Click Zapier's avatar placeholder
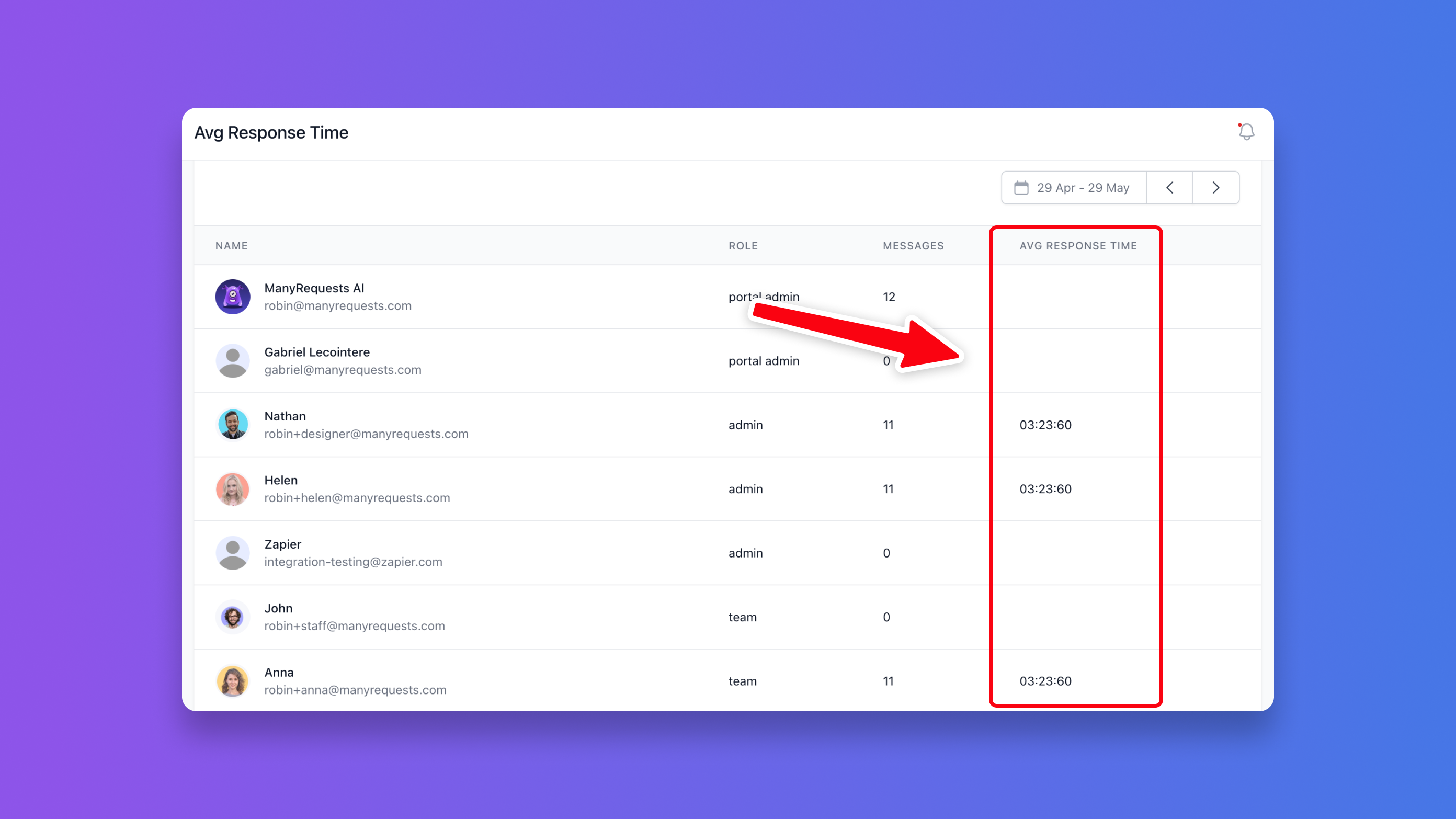 click(x=232, y=553)
